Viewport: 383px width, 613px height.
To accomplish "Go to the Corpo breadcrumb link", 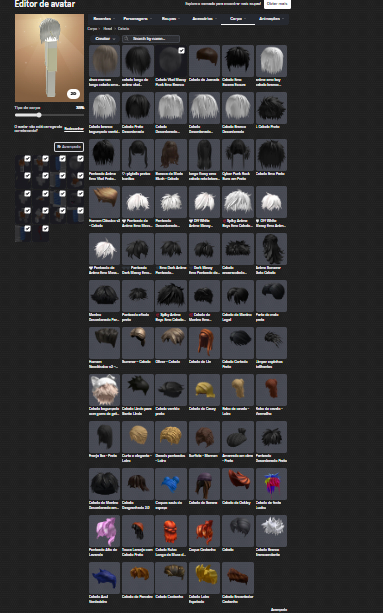I will (92, 29).
